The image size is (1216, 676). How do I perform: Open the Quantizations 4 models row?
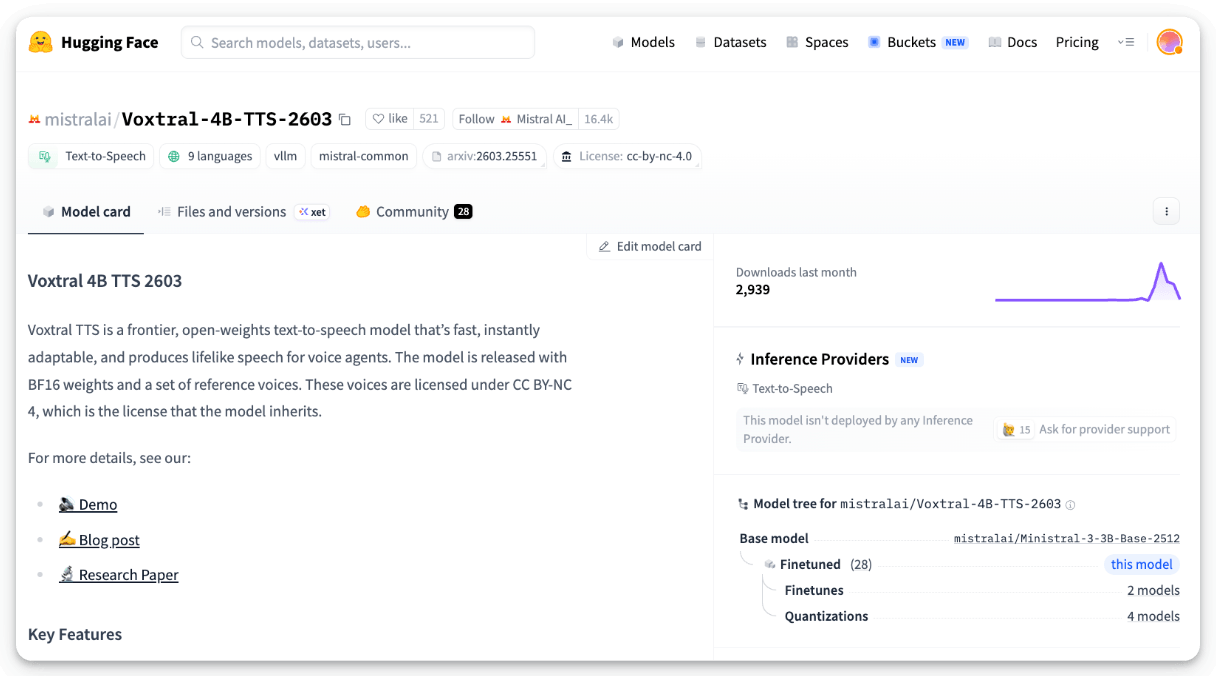pyautogui.click(x=982, y=616)
